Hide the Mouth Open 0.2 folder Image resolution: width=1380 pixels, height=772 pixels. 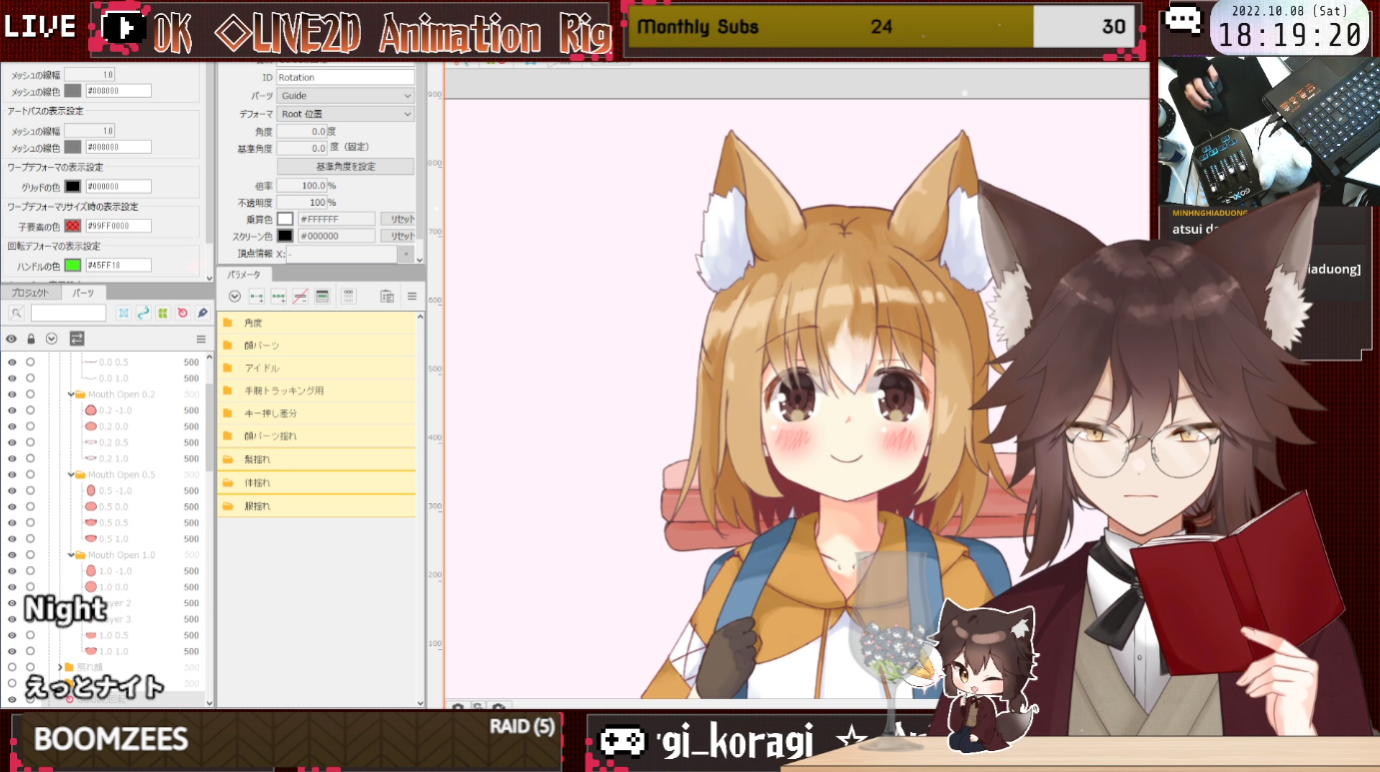point(12,394)
